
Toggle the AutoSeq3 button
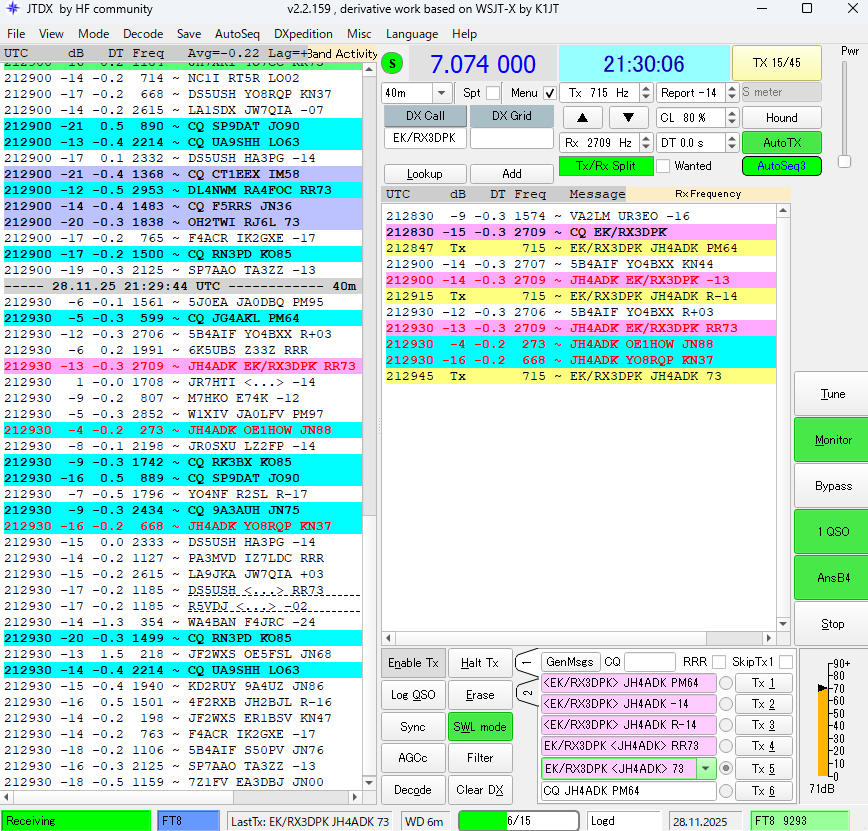[x=780, y=166]
